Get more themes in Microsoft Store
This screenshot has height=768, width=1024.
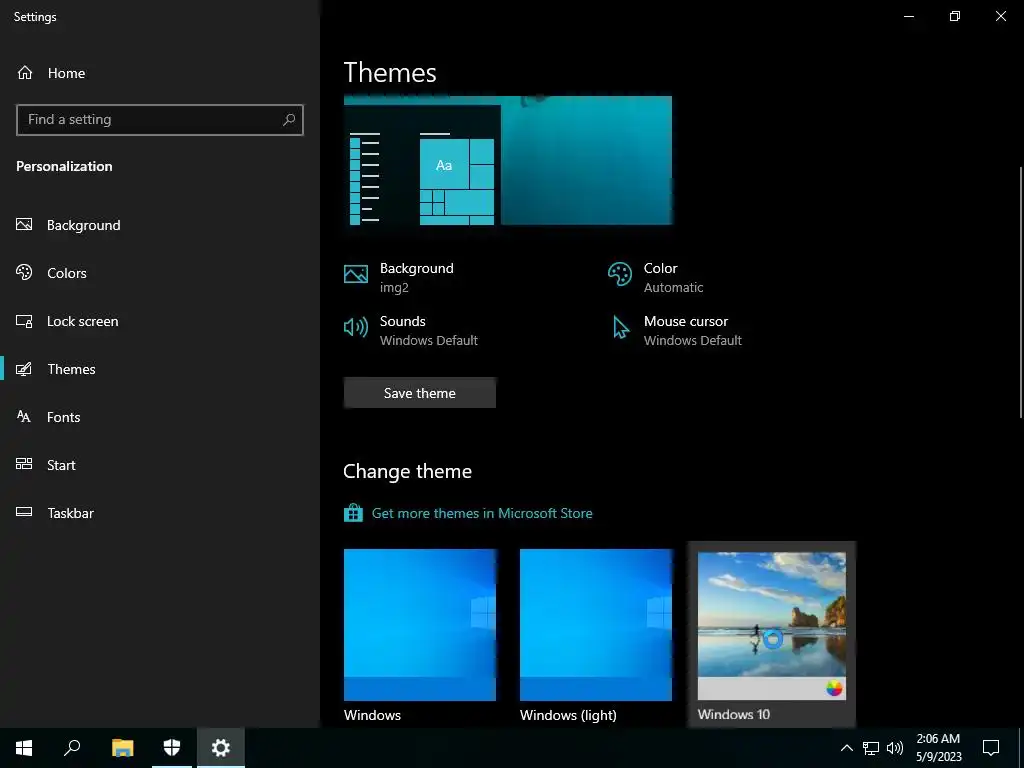(482, 513)
